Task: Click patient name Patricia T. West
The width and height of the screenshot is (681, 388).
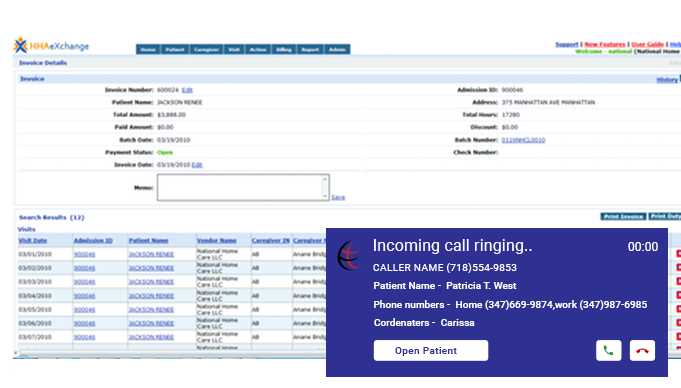Action: click(x=481, y=286)
